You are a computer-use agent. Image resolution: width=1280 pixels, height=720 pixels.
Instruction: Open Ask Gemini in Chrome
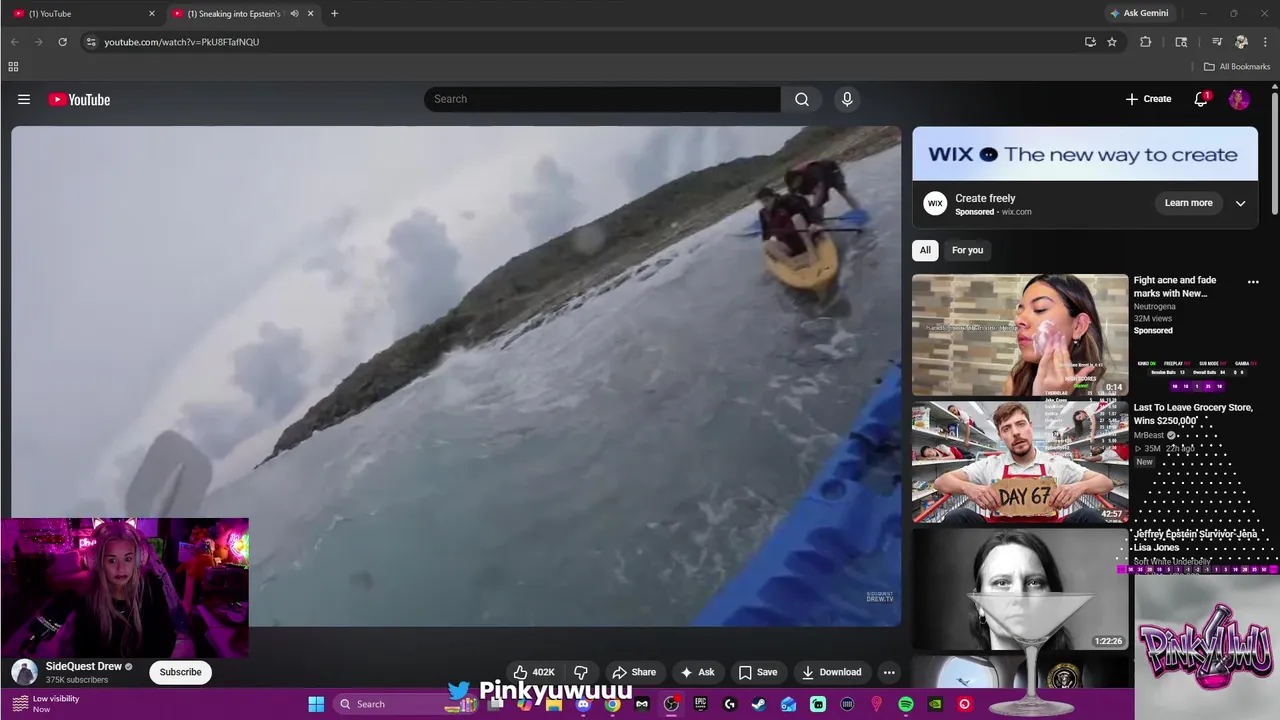point(1139,14)
